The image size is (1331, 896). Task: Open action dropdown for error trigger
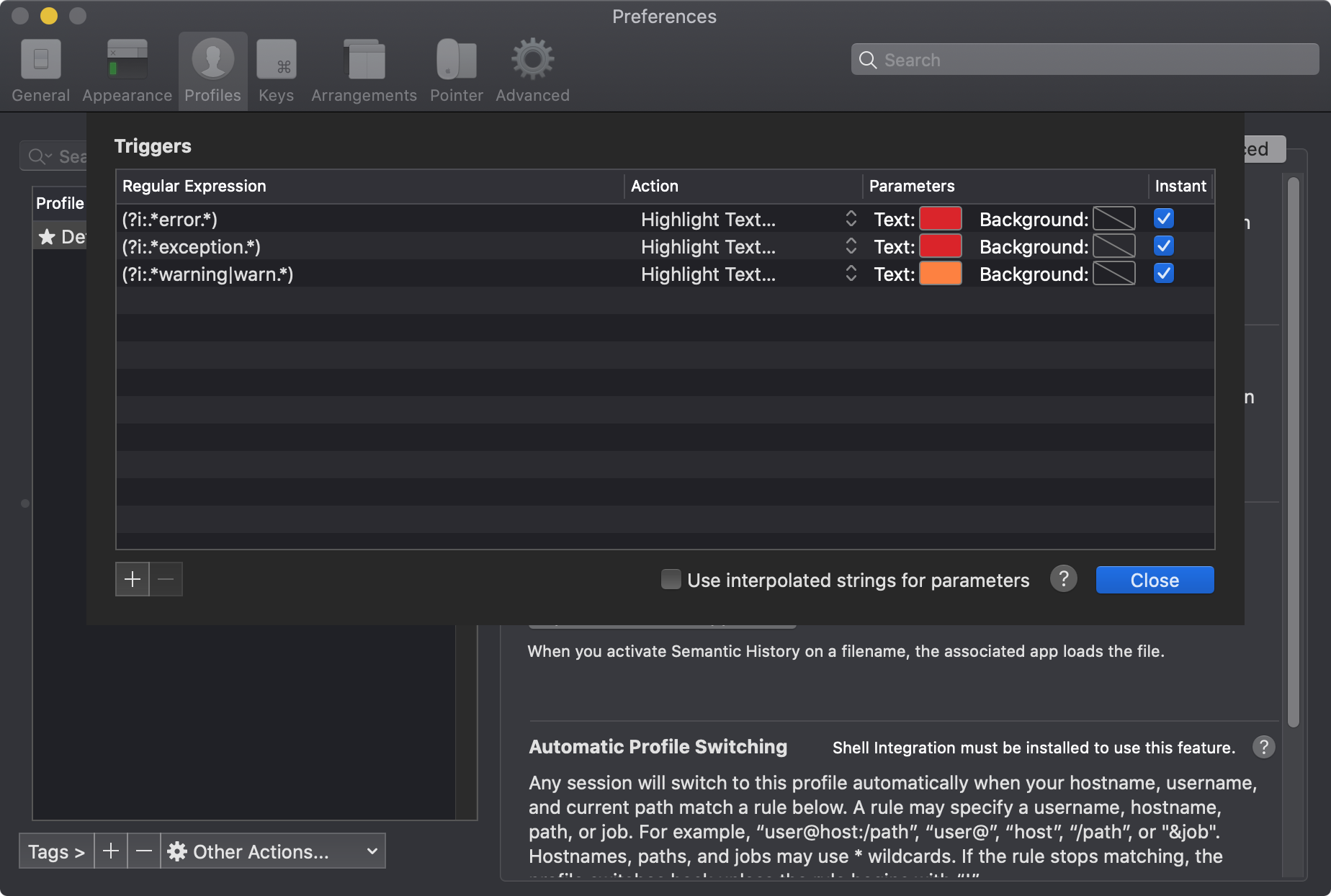pos(746,219)
